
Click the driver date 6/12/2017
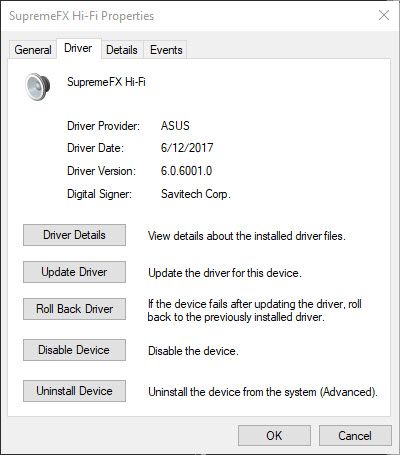[187, 148]
